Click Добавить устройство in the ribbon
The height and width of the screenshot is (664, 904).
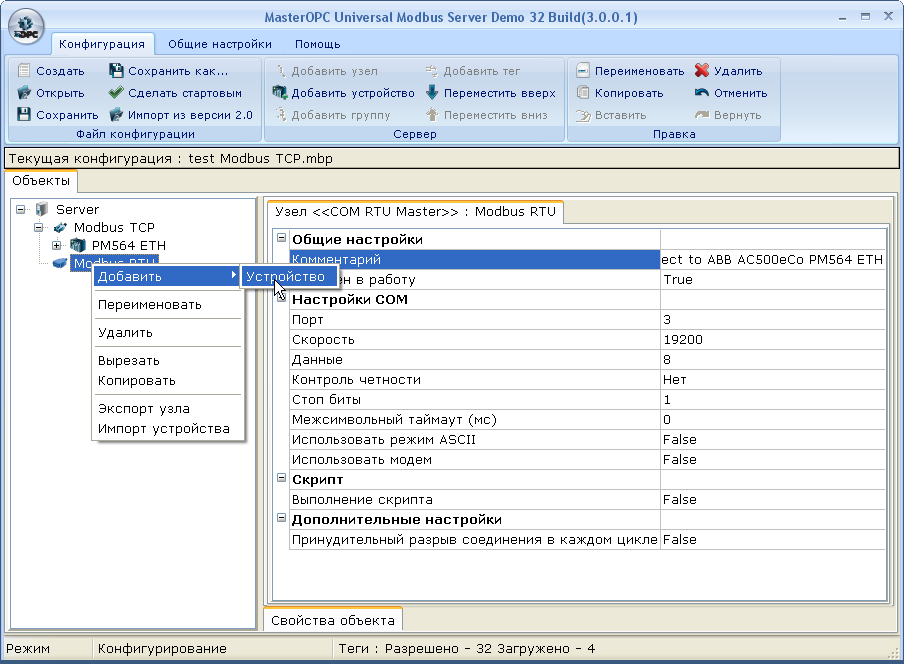click(343, 93)
